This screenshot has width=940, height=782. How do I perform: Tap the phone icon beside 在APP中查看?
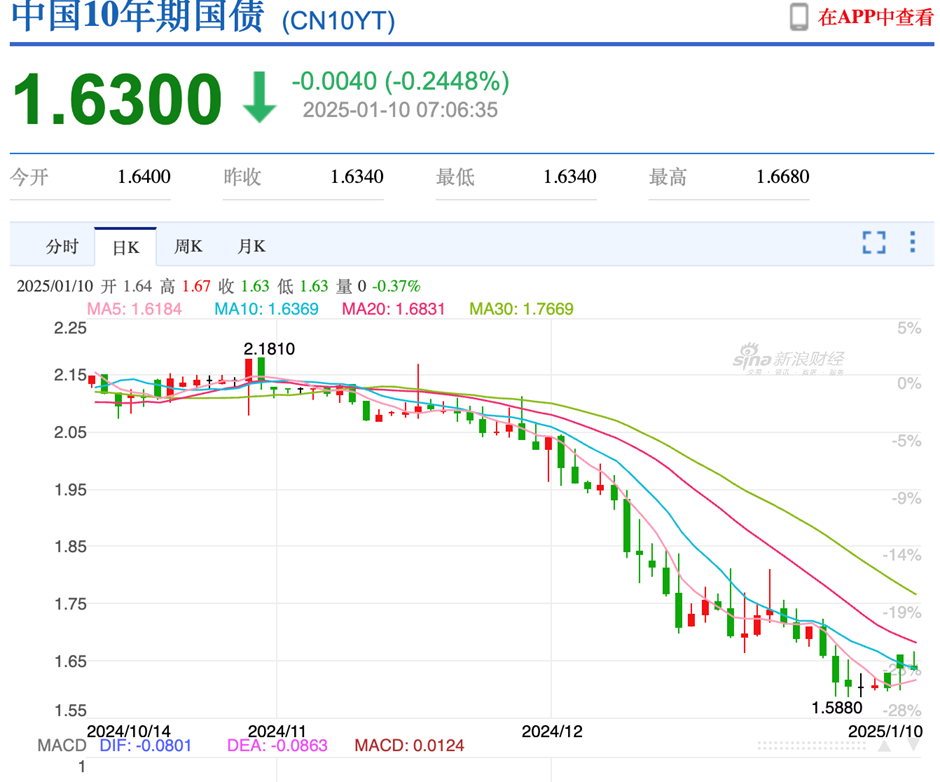[x=799, y=17]
